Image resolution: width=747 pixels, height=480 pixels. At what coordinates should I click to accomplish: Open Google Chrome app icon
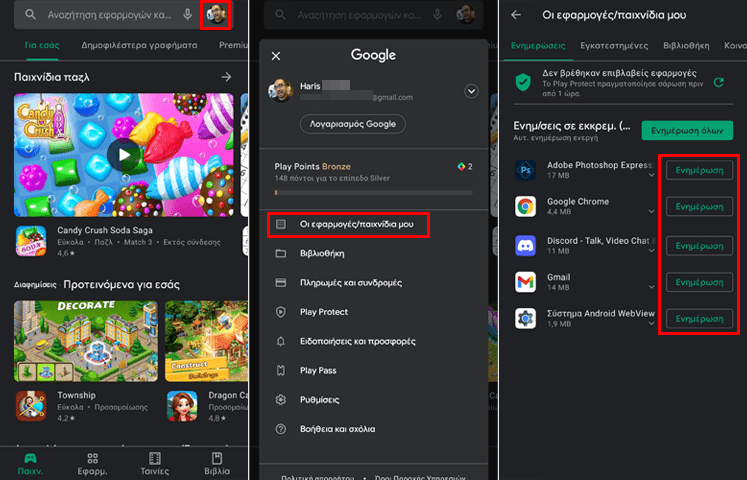pos(525,207)
